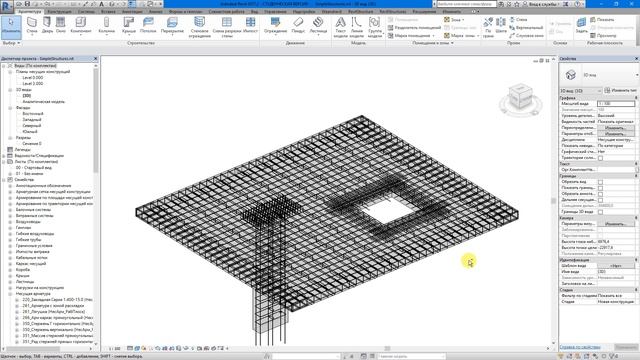Expand the Rooms & Areas panel dropdown
The width and height of the screenshot is (640, 360).
tap(433, 43)
